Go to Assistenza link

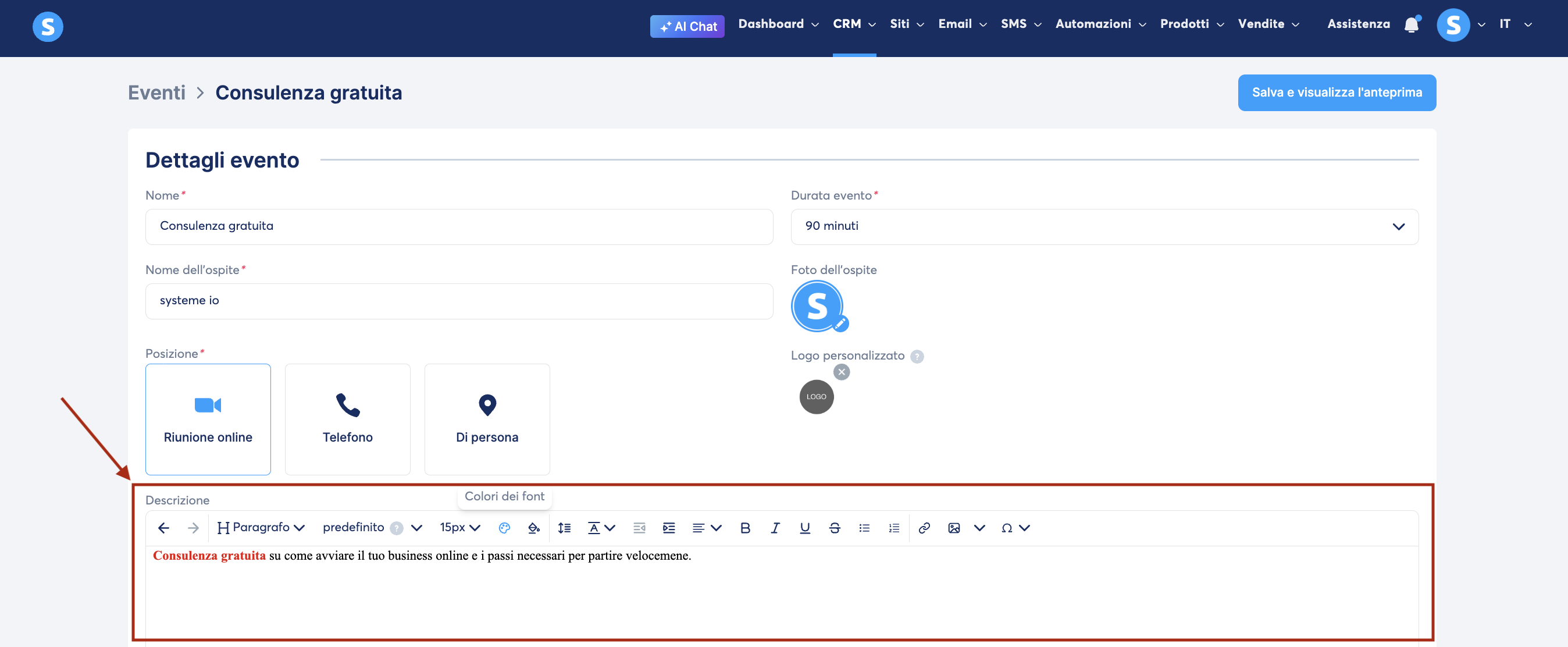tap(1358, 24)
